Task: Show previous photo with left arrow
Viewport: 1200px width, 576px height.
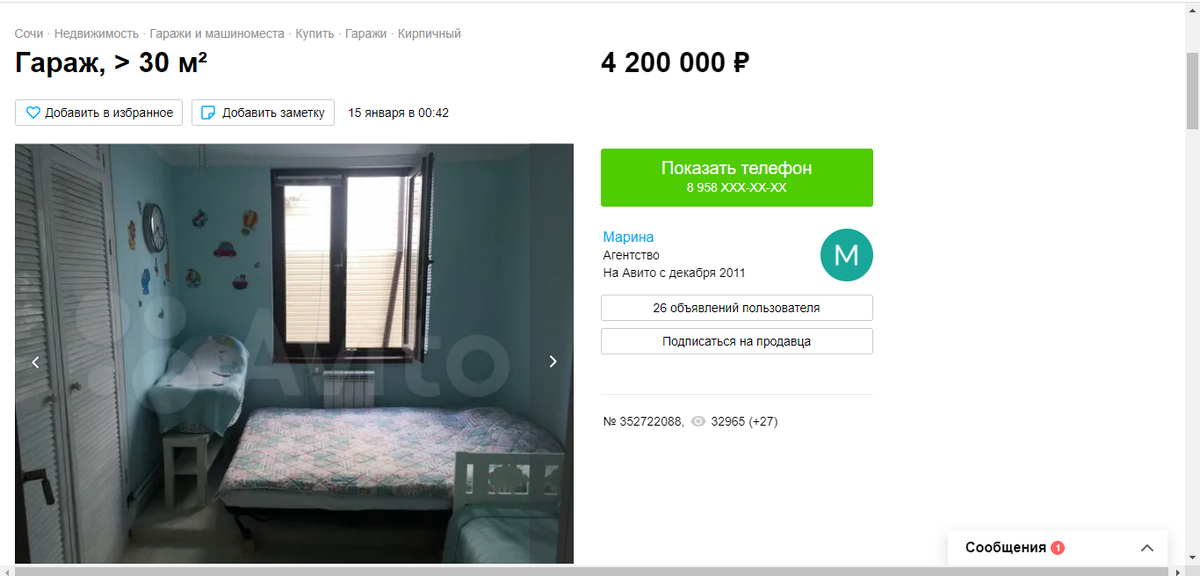Action: [x=35, y=362]
